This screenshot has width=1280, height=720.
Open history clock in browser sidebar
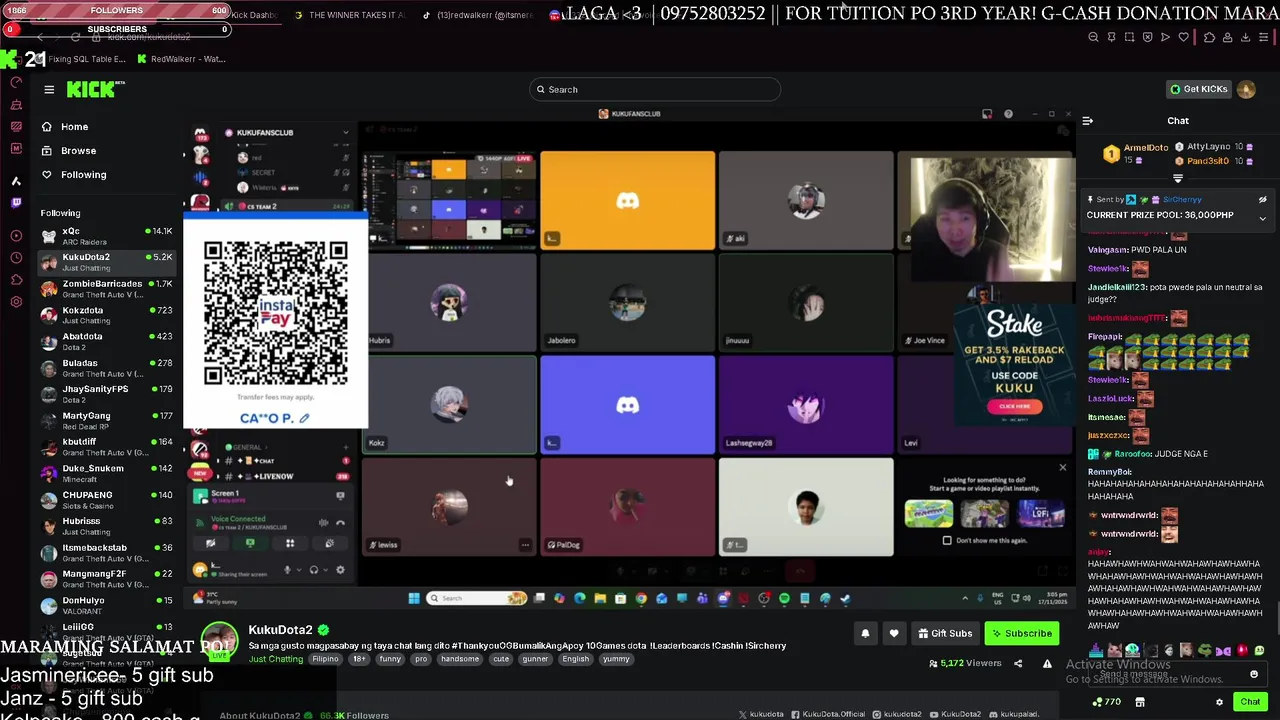tap(16, 258)
